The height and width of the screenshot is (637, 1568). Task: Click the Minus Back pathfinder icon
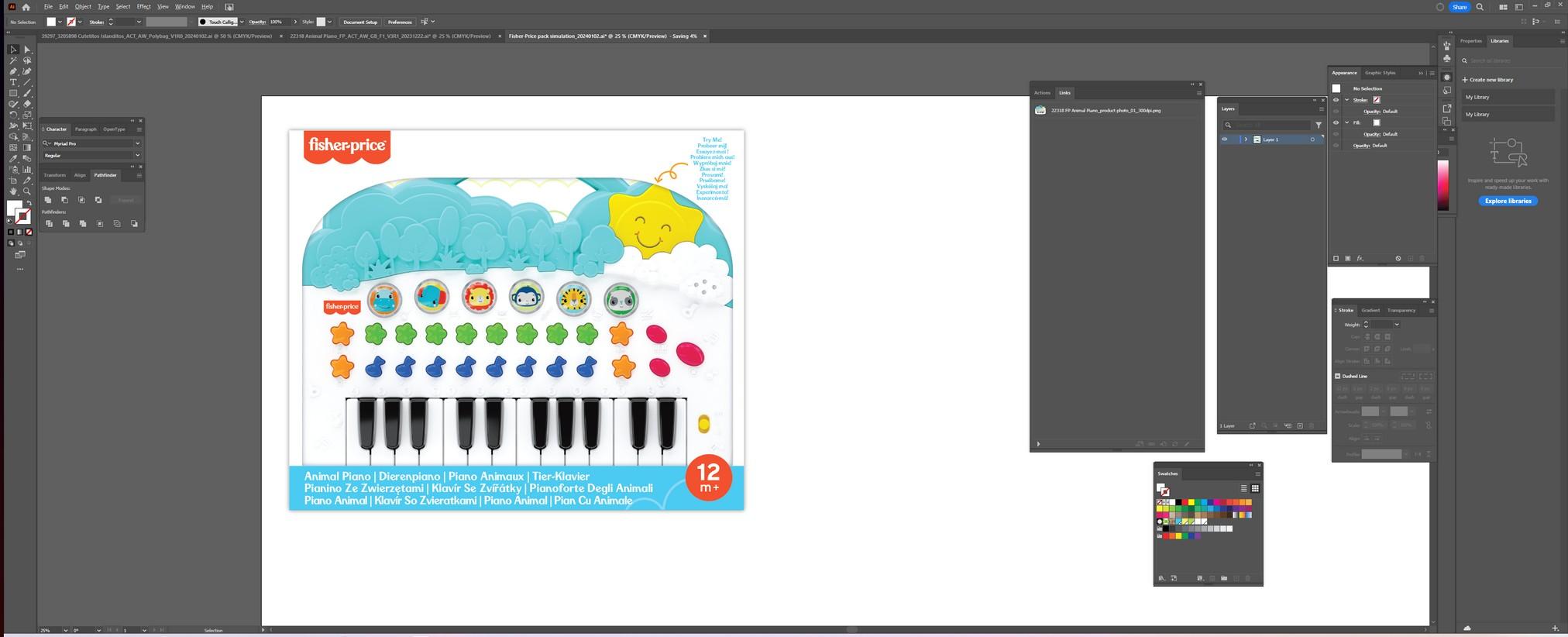click(x=134, y=224)
